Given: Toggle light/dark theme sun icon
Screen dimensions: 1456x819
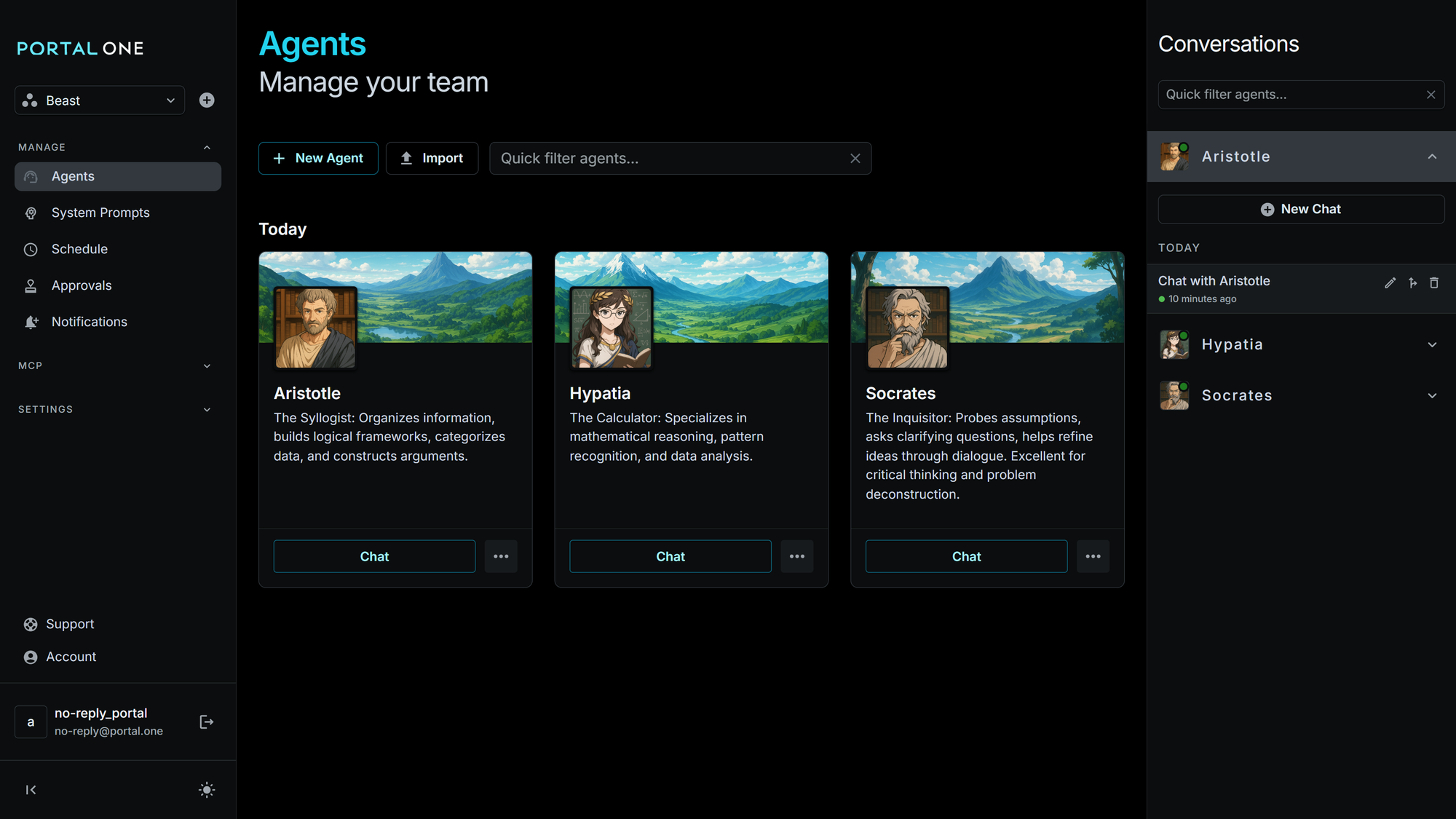Looking at the screenshot, I should pos(207,790).
